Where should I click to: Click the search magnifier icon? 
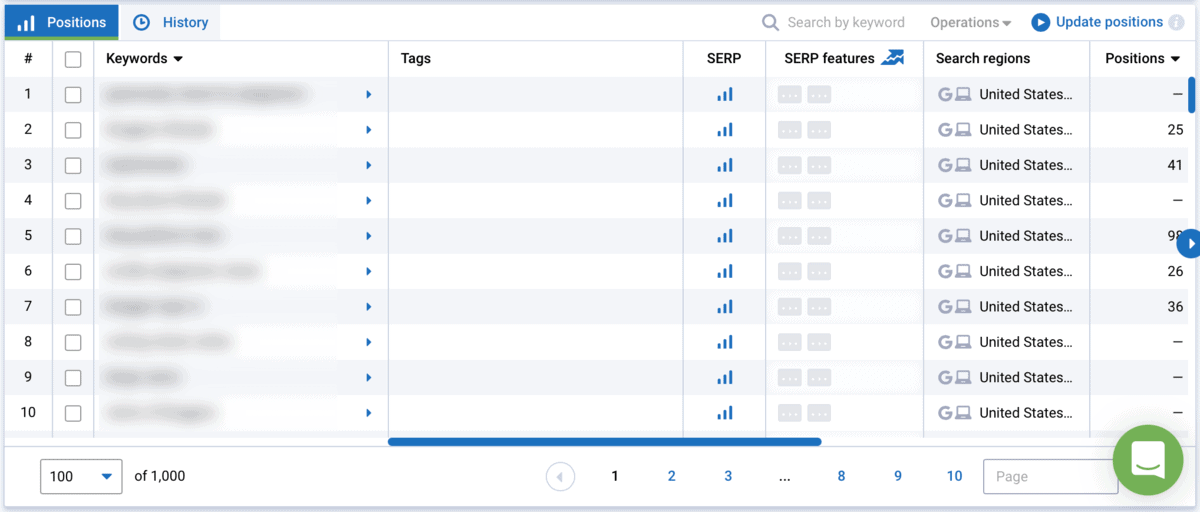[770, 22]
